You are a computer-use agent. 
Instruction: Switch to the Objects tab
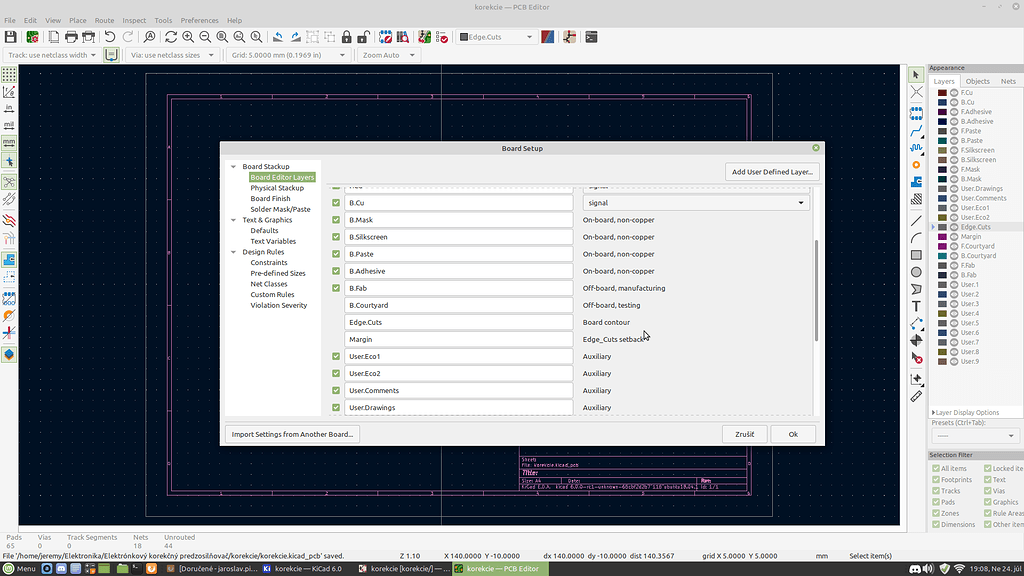pyautogui.click(x=977, y=81)
